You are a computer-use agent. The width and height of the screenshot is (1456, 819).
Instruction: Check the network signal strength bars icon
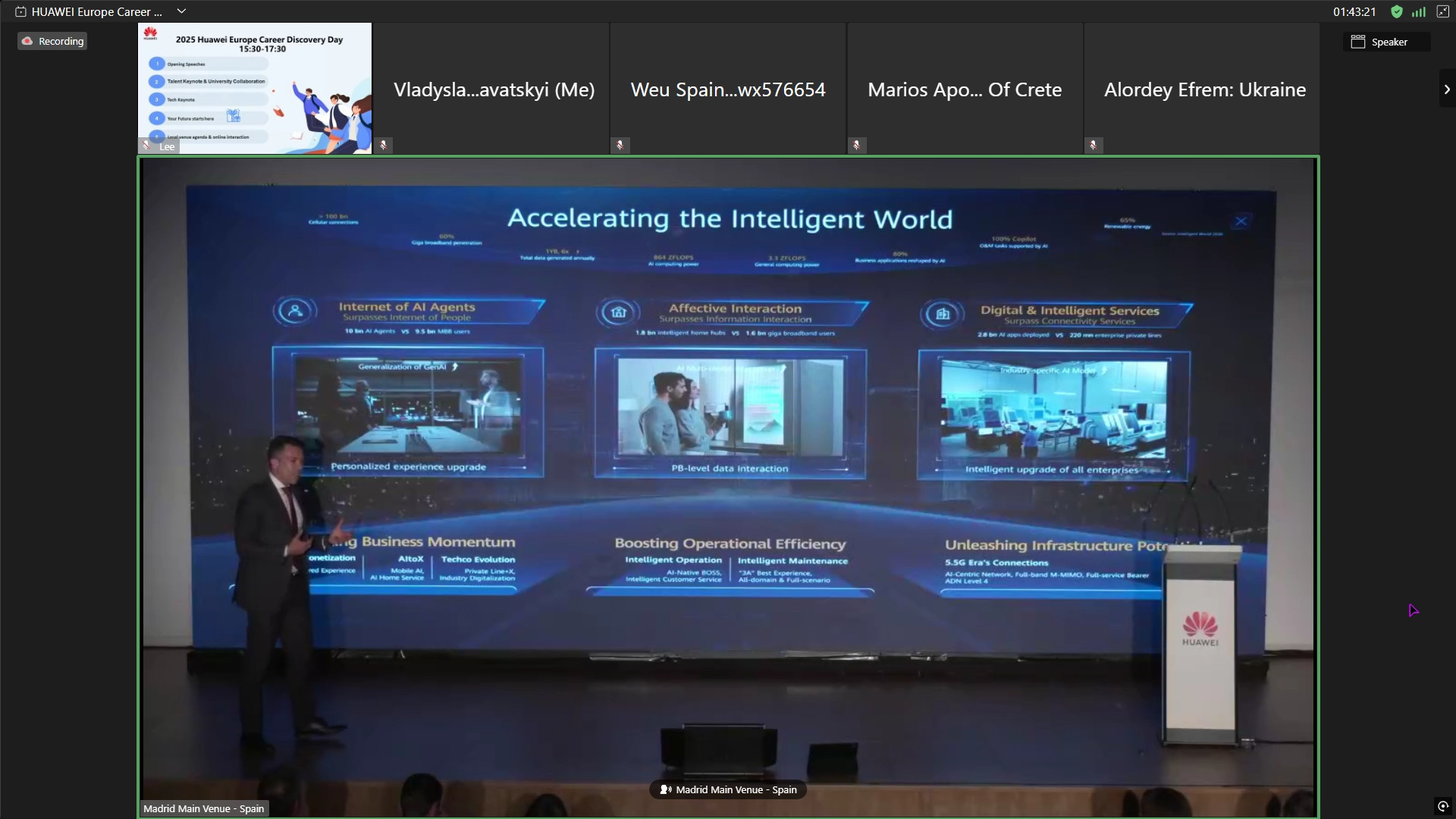pyautogui.click(x=1419, y=11)
